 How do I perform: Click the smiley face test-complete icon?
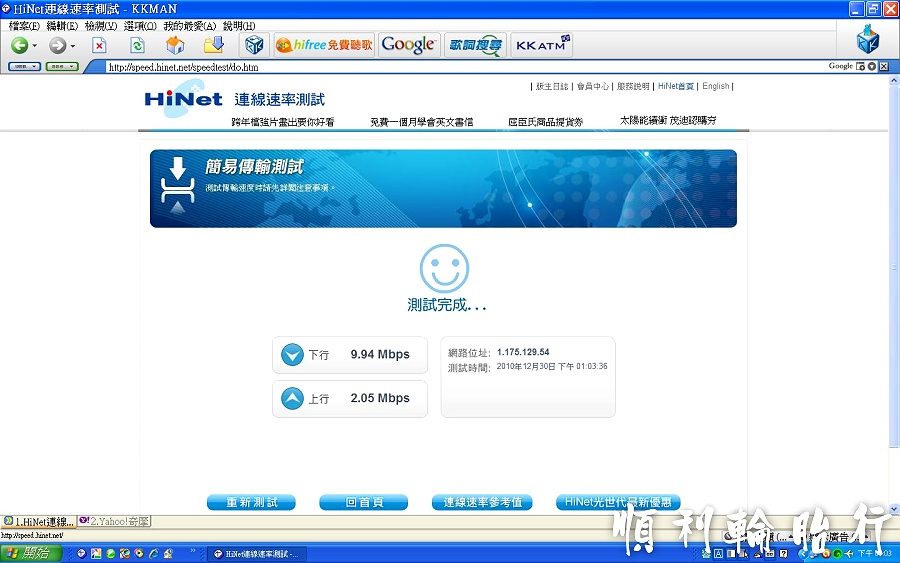tap(444, 269)
